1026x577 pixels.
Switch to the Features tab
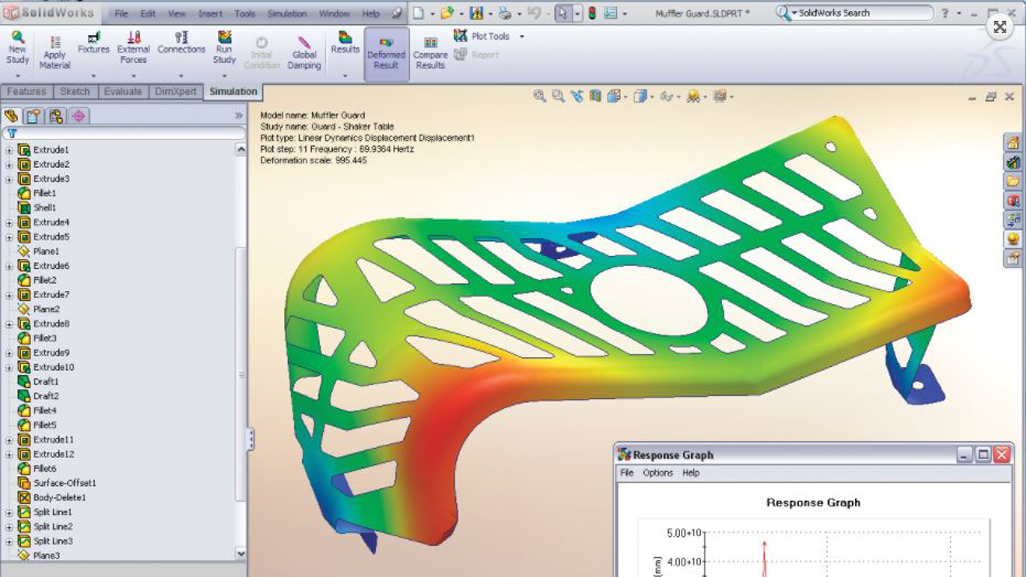pos(27,92)
